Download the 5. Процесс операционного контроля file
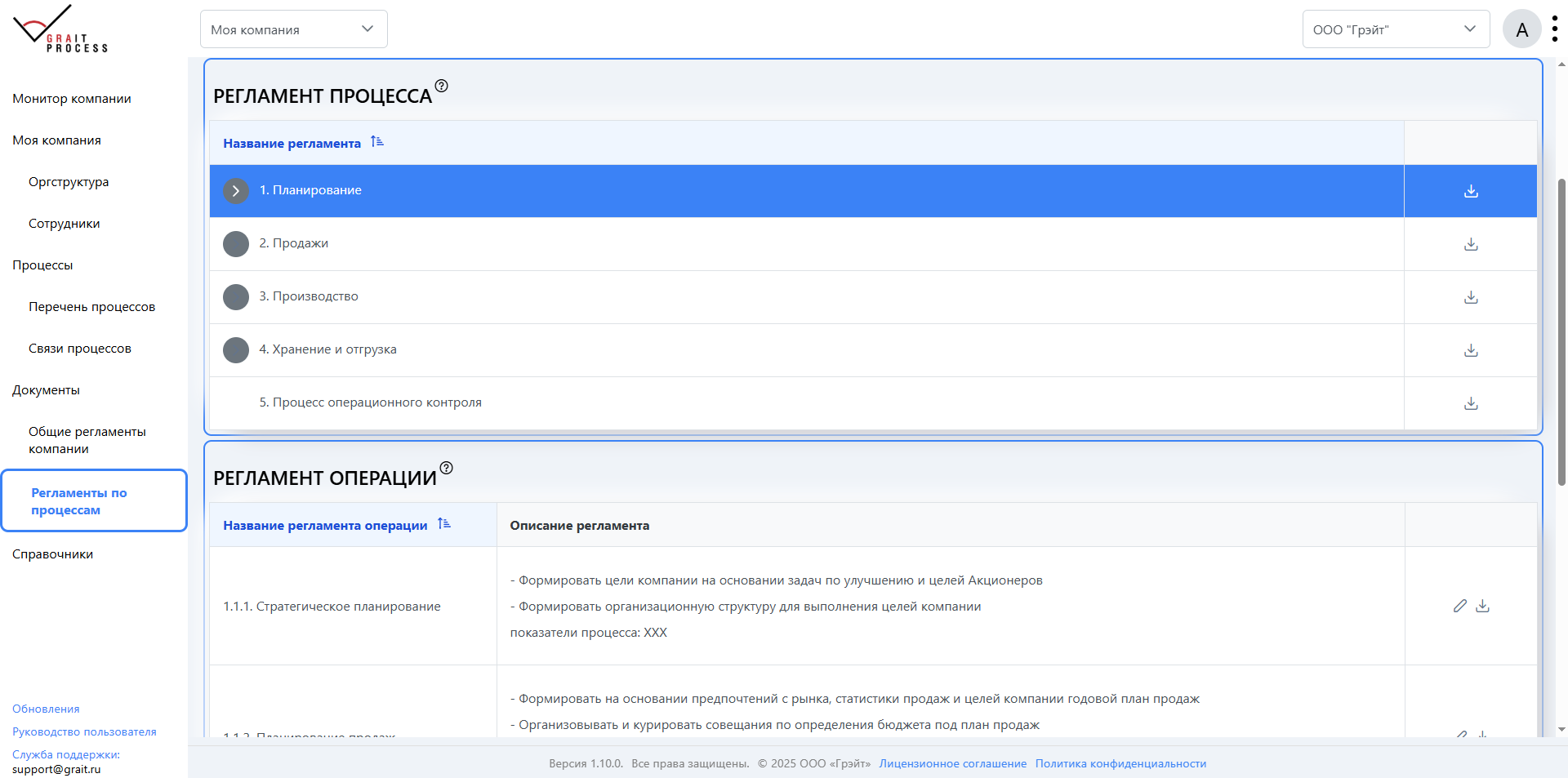Viewport: 1568px width, 778px height. (1471, 402)
